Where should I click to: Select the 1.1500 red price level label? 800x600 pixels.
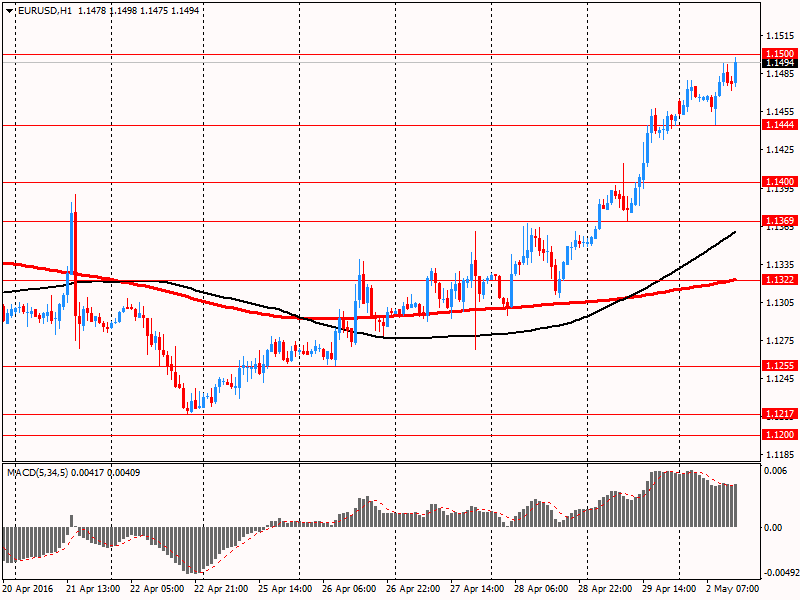pyautogui.click(x=779, y=54)
